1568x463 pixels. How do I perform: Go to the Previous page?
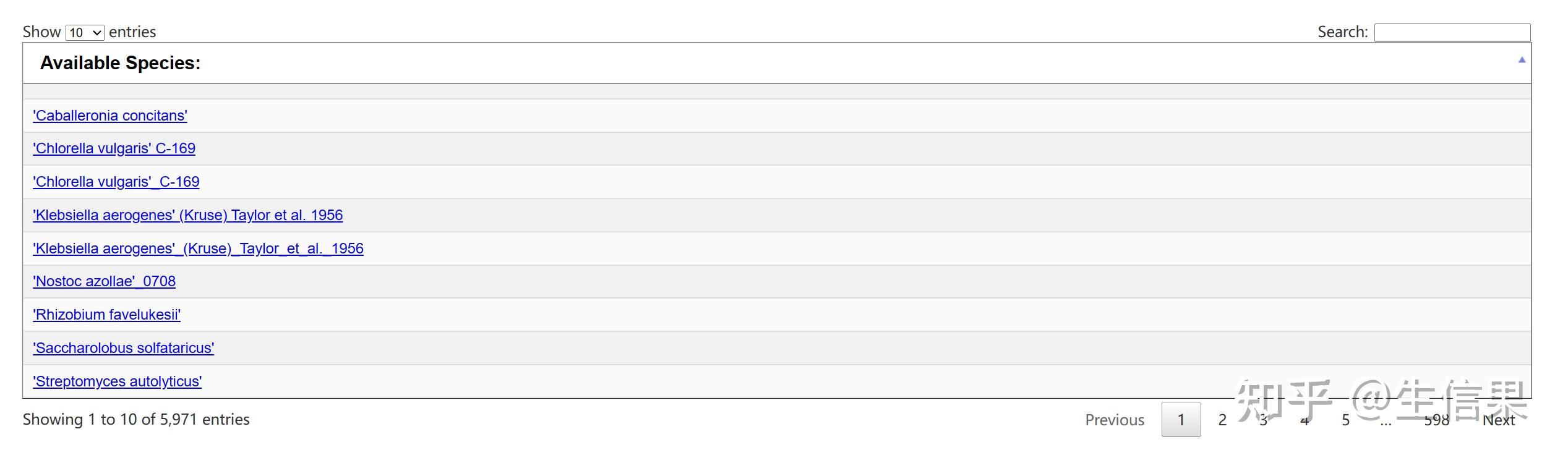(1115, 420)
